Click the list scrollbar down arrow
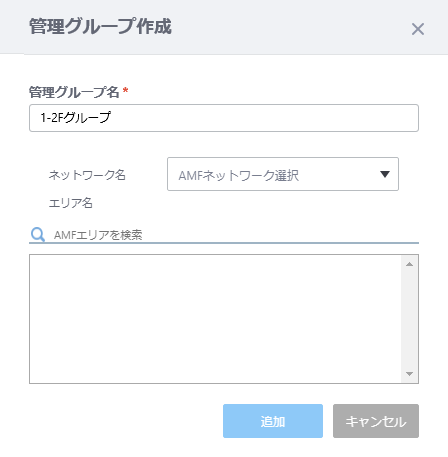Image resolution: width=448 pixels, height=457 pixels. click(410, 374)
